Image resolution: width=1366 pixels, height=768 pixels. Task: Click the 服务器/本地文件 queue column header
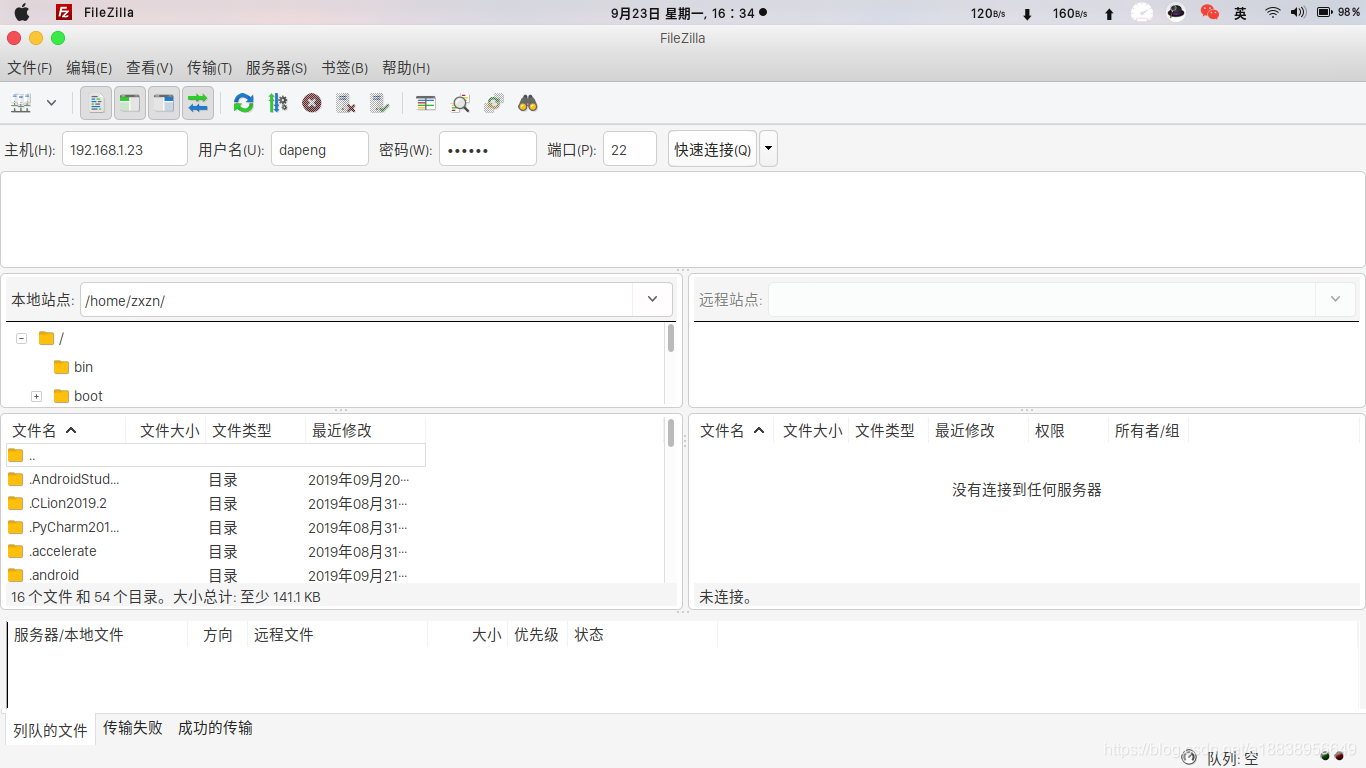click(98, 635)
